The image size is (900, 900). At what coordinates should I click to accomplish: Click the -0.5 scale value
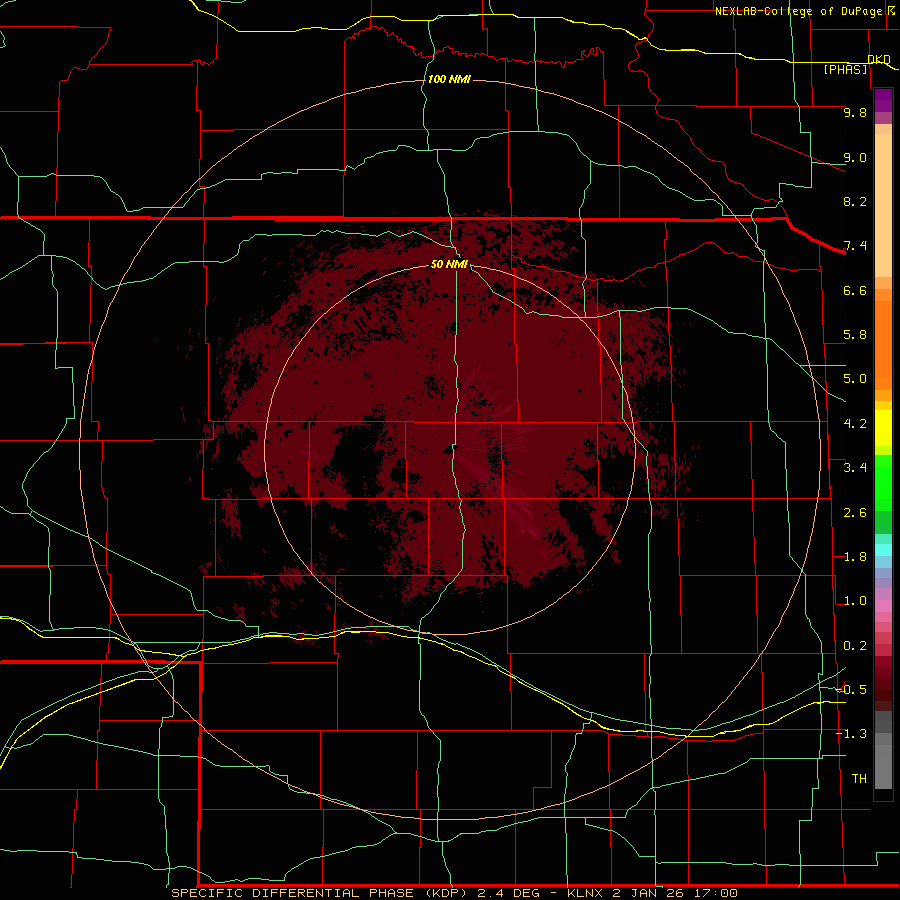pyautogui.click(x=851, y=690)
